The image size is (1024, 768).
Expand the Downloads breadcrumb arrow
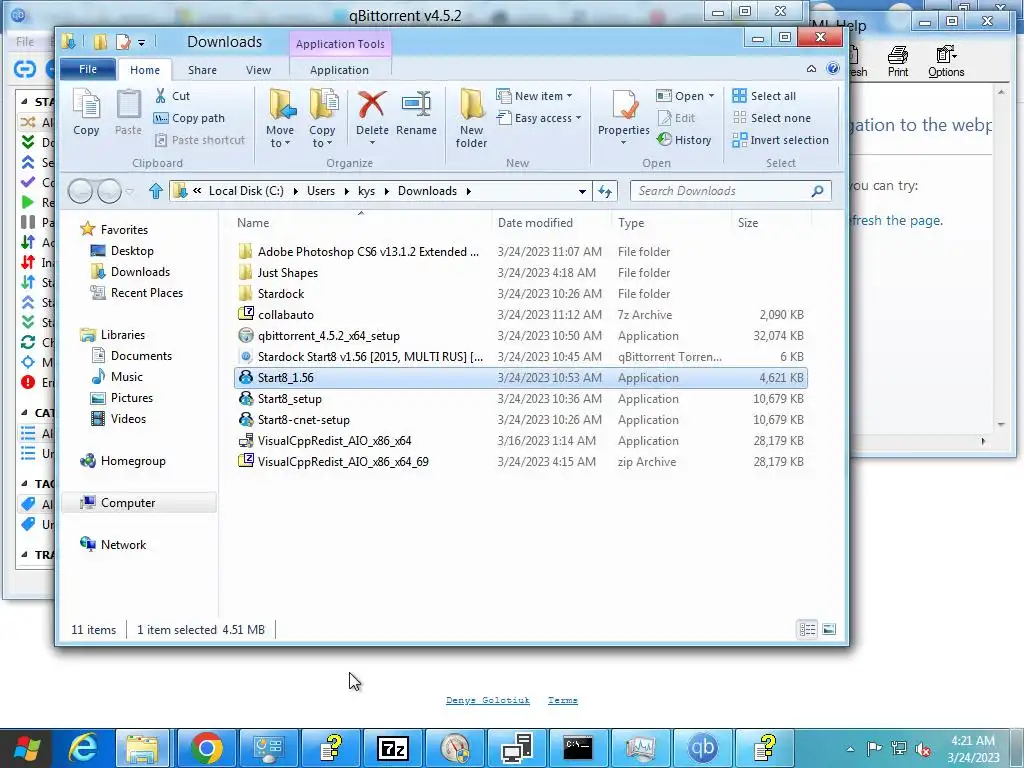click(468, 191)
